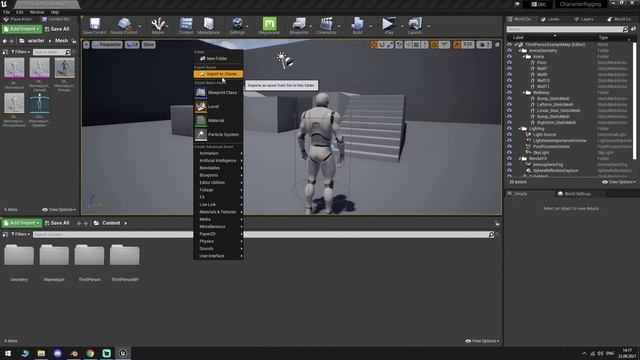Image resolution: width=640 pixels, height=360 pixels.
Task: Choose Material in the create asset menu
Action: [x=218, y=120]
